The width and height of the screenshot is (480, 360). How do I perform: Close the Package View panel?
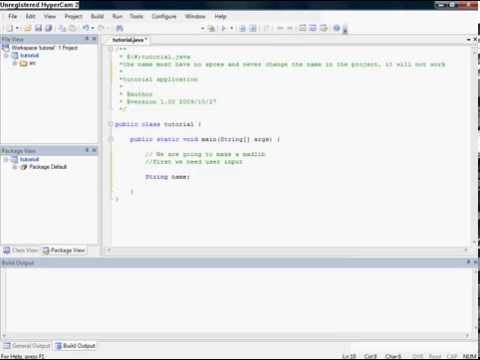pyautogui.click(x=94, y=150)
